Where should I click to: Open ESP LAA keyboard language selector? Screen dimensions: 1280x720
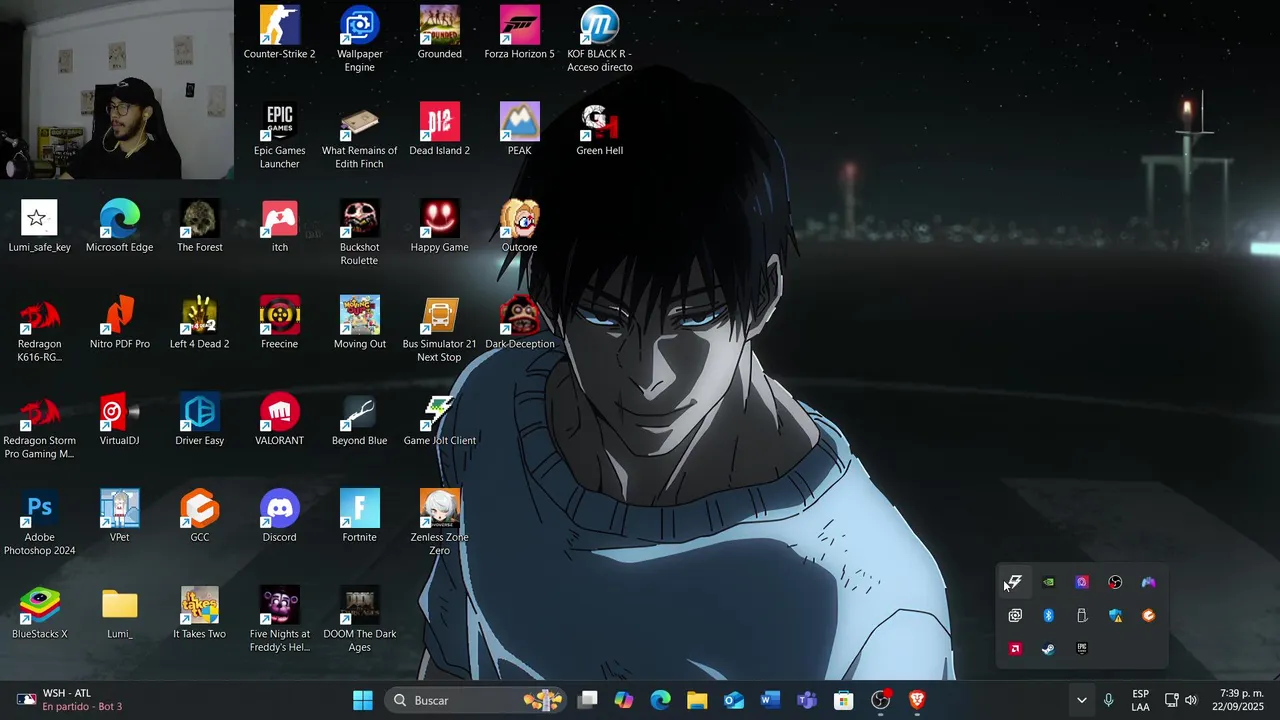[x=1140, y=700]
